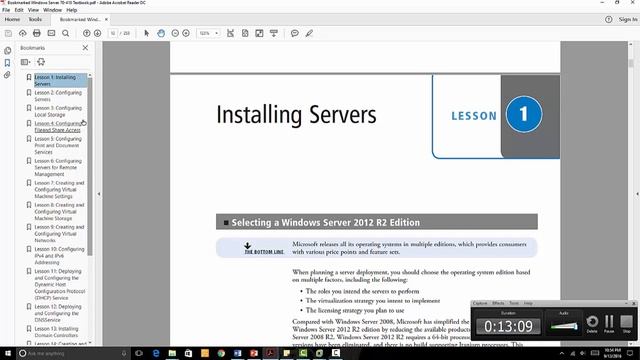The height and width of the screenshot is (360, 640).
Task: Activate the Hand pan tool
Action: point(161,33)
